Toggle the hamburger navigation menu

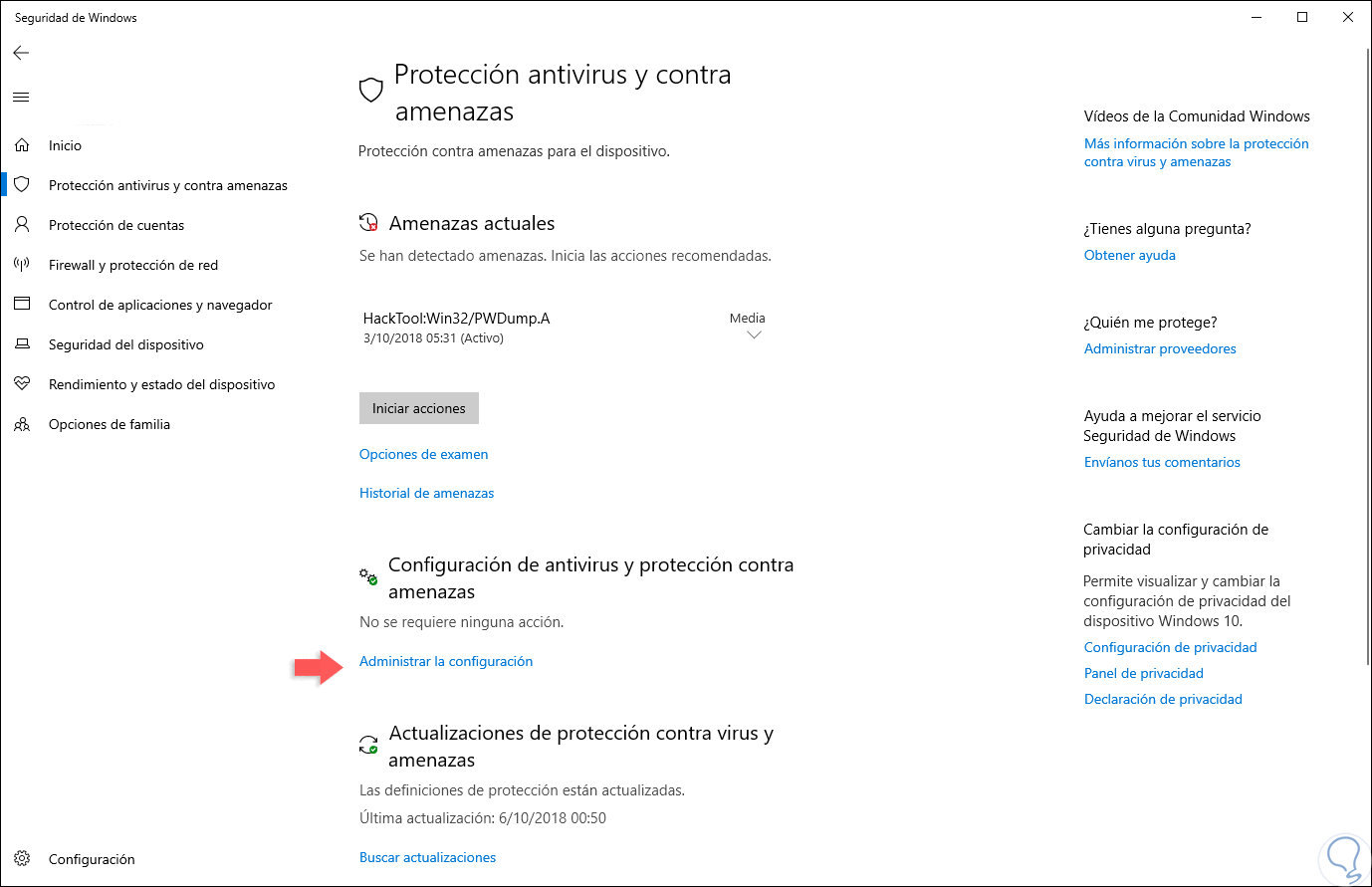(21, 97)
